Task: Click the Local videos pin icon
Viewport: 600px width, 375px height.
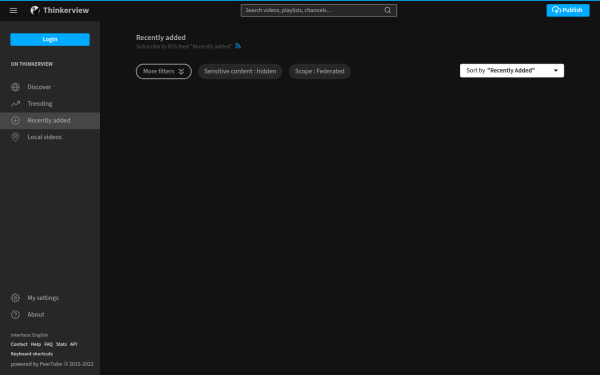Action: tap(15, 137)
